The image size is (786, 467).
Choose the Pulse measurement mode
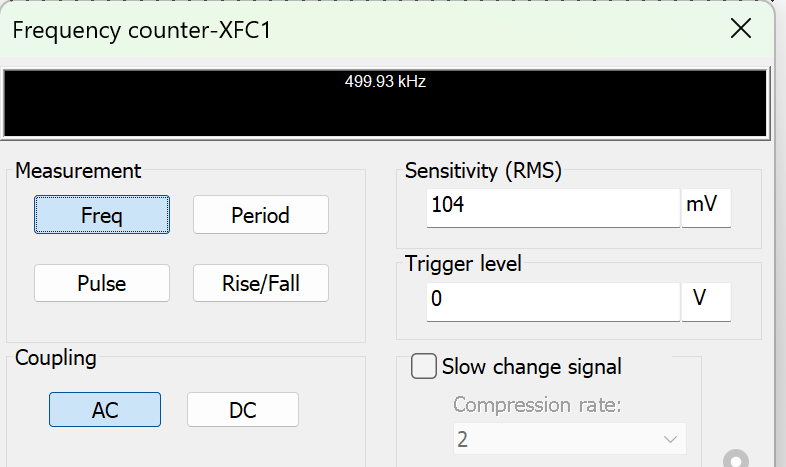coord(102,283)
